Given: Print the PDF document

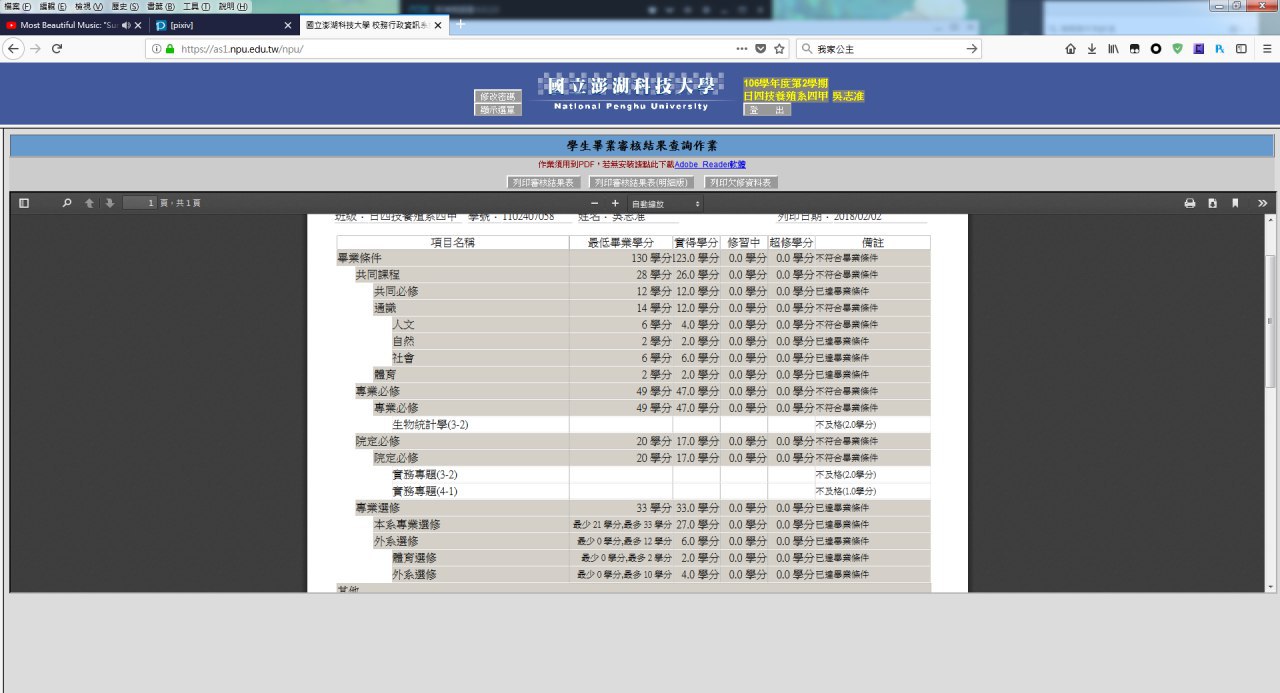Looking at the screenshot, I should (x=1190, y=203).
